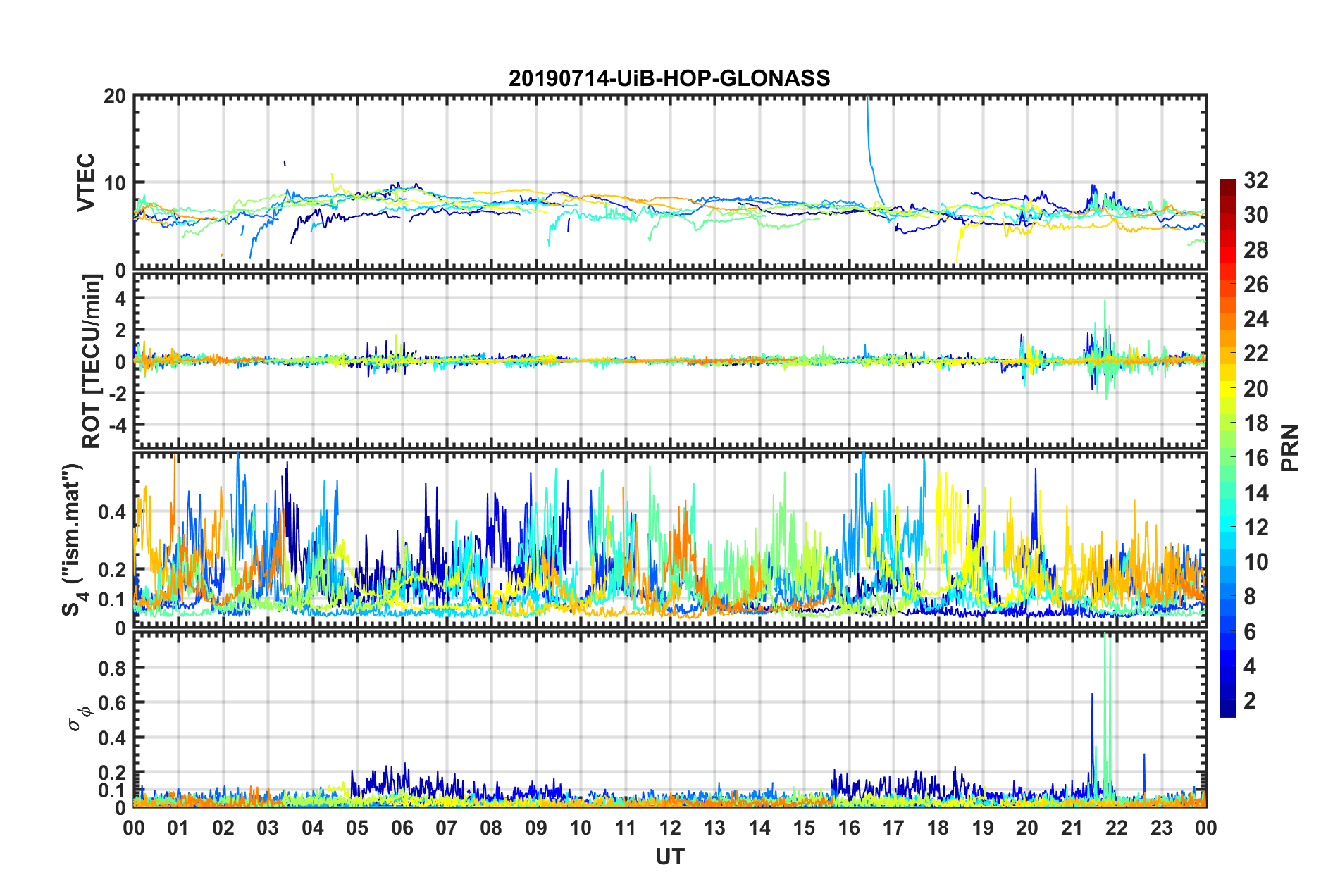Image resolution: width=1340 pixels, height=896 pixels.
Task: Click the "PRN" colorbar label
Action: (x=1289, y=448)
